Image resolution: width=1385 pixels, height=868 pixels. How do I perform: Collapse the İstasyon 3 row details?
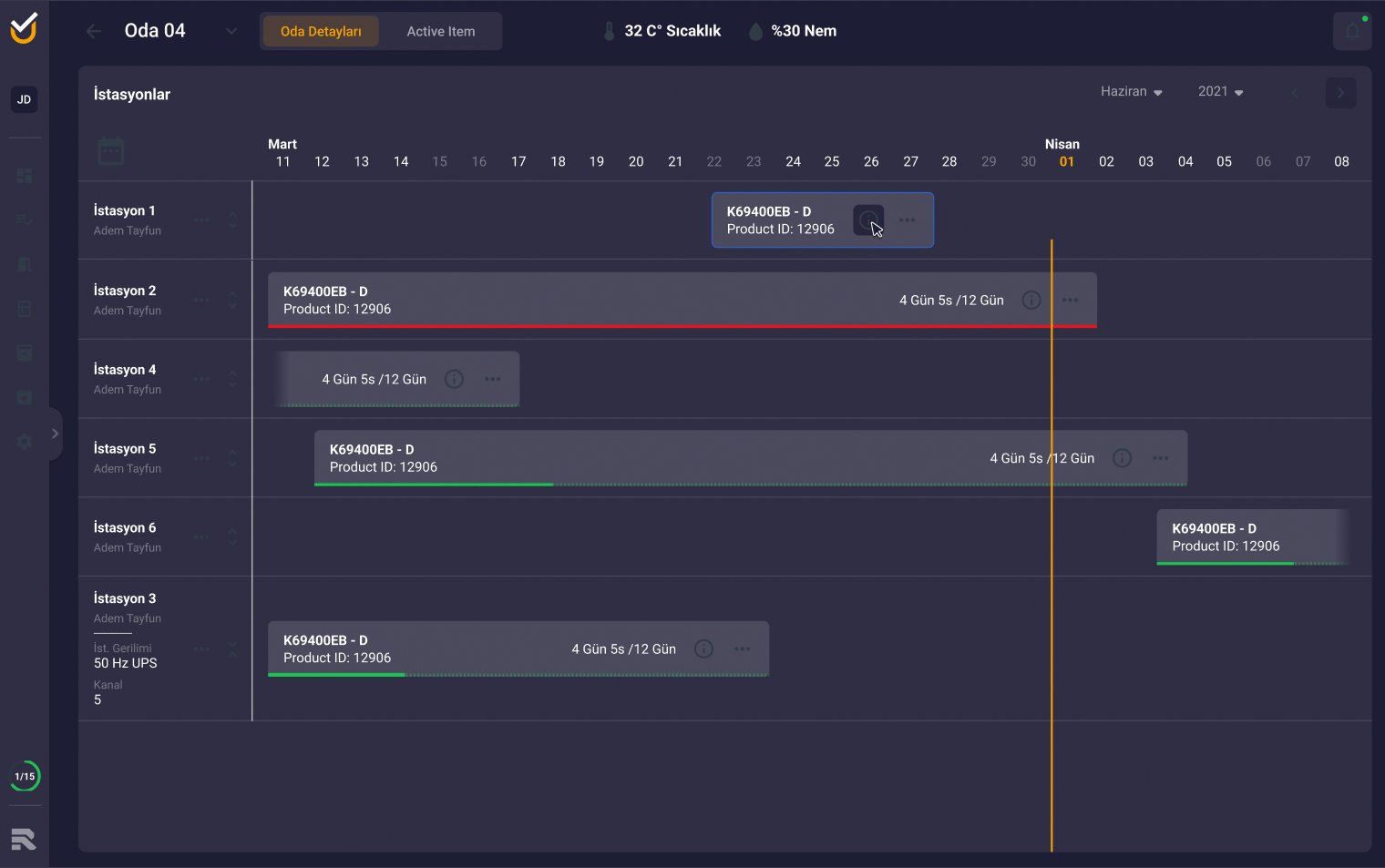pyautogui.click(x=232, y=649)
